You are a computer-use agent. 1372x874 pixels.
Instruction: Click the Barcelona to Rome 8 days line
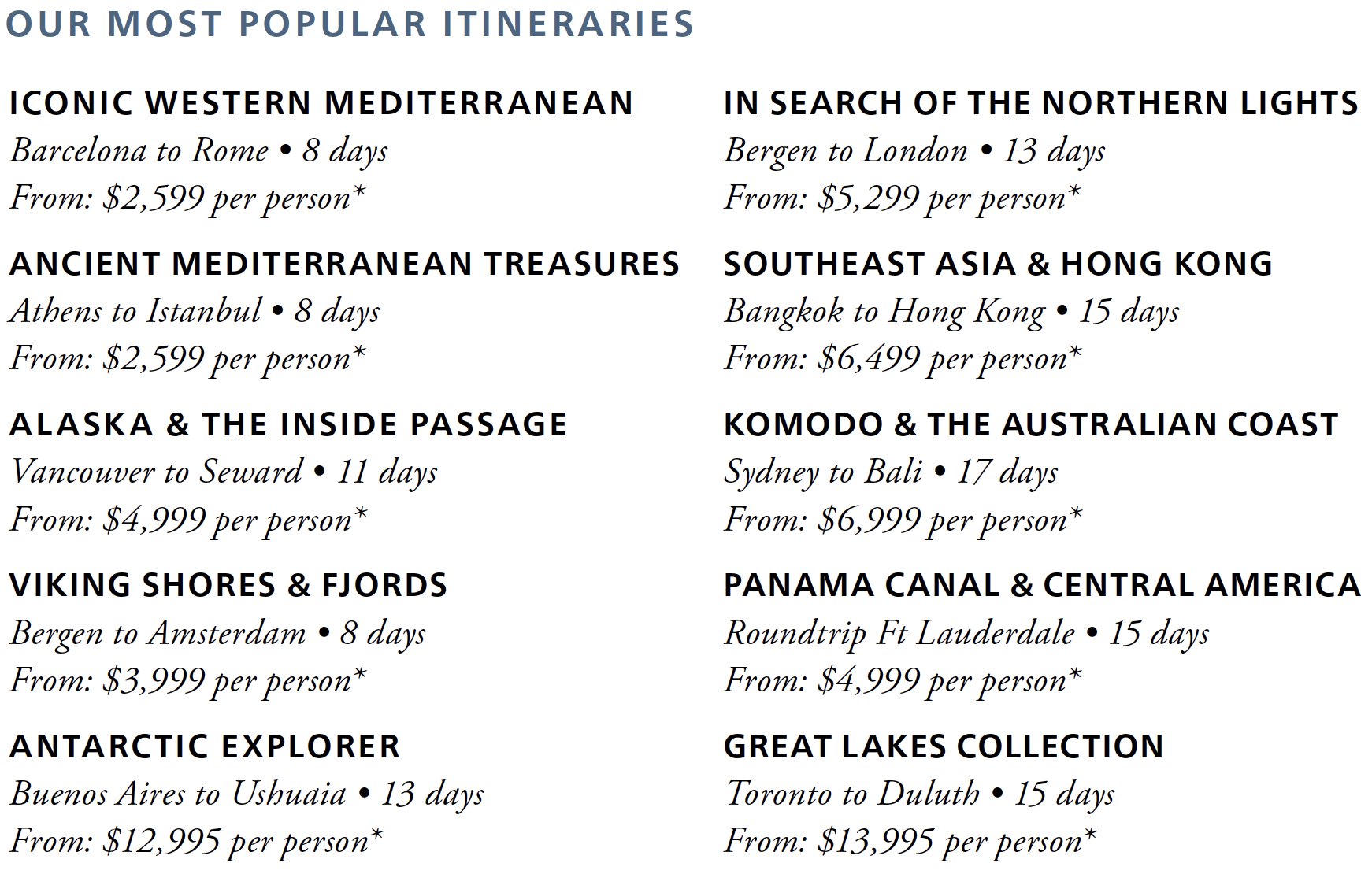(x=199, y=151)
